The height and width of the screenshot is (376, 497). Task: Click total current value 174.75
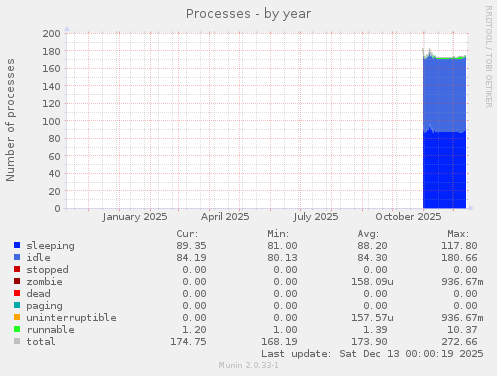[x=188, y=342]
